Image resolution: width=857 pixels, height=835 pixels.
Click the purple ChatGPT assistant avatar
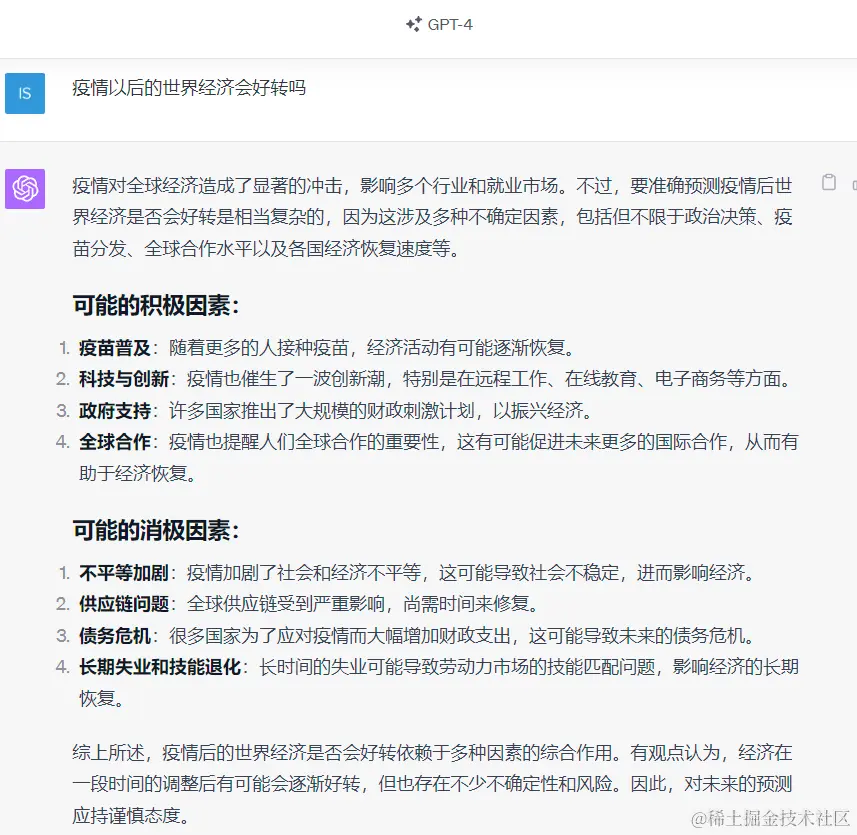click(x=25, y=189)
